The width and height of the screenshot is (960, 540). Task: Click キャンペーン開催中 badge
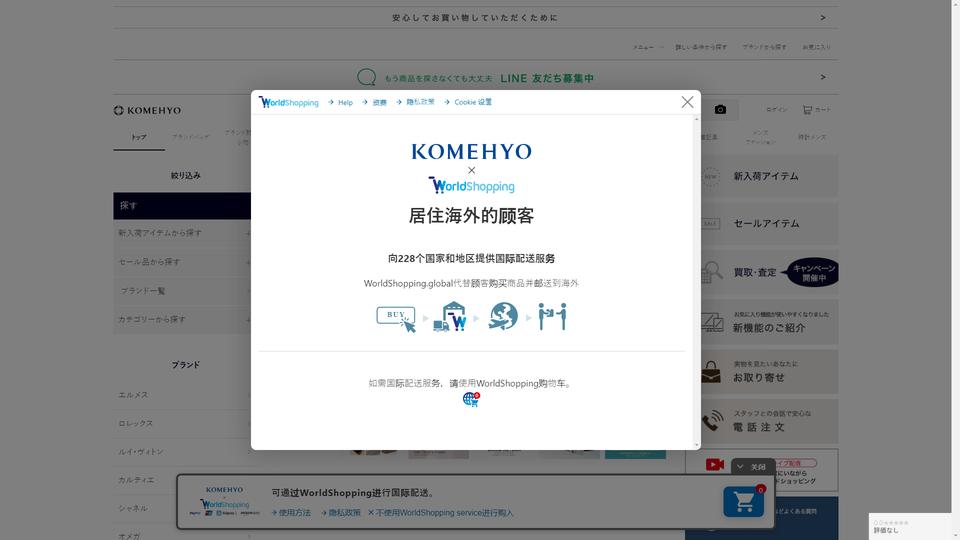814,272
